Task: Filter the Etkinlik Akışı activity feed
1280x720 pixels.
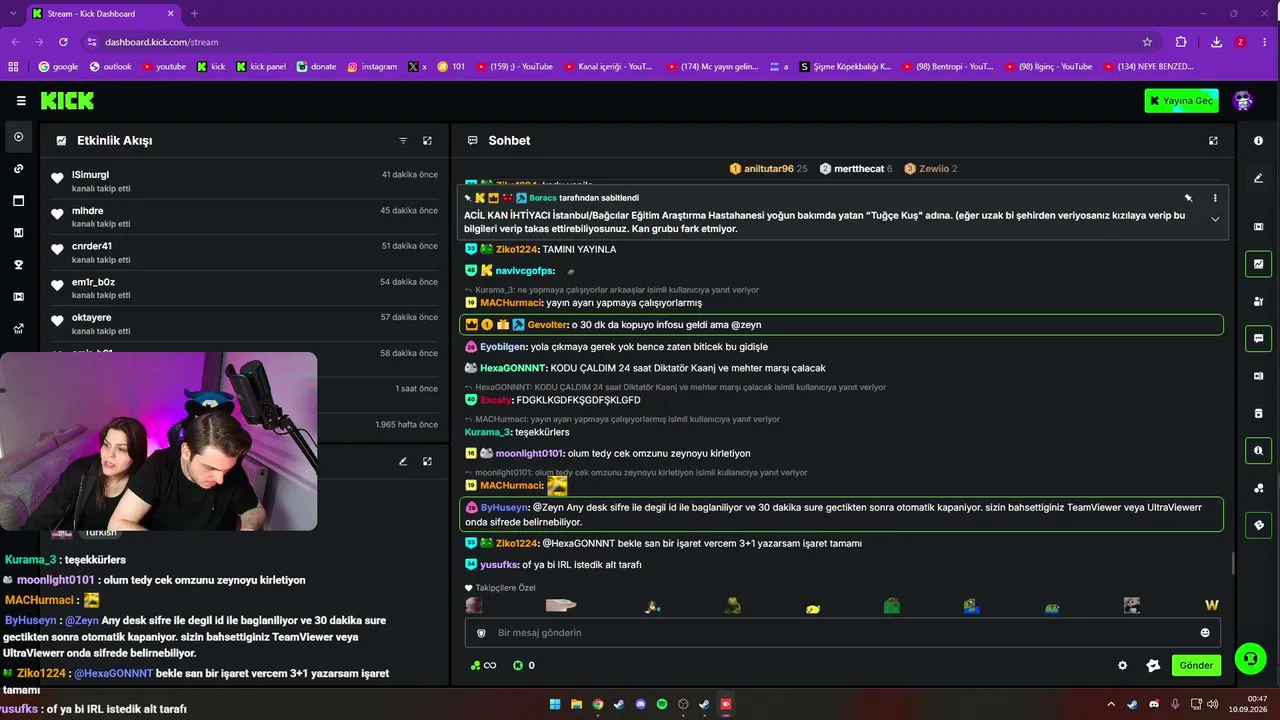Action: 403,141
